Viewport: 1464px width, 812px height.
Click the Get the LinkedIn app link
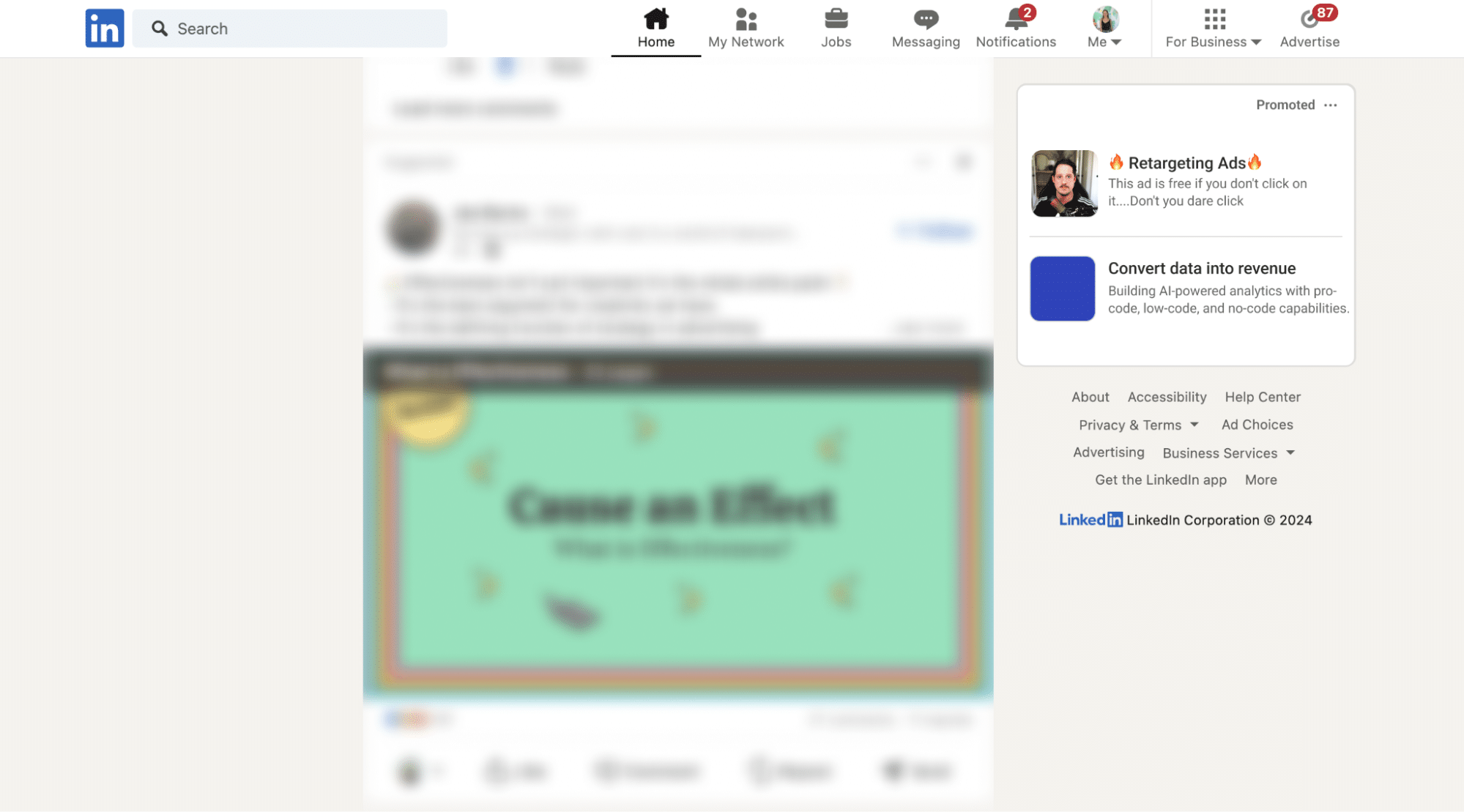[x=1161, y=480]
